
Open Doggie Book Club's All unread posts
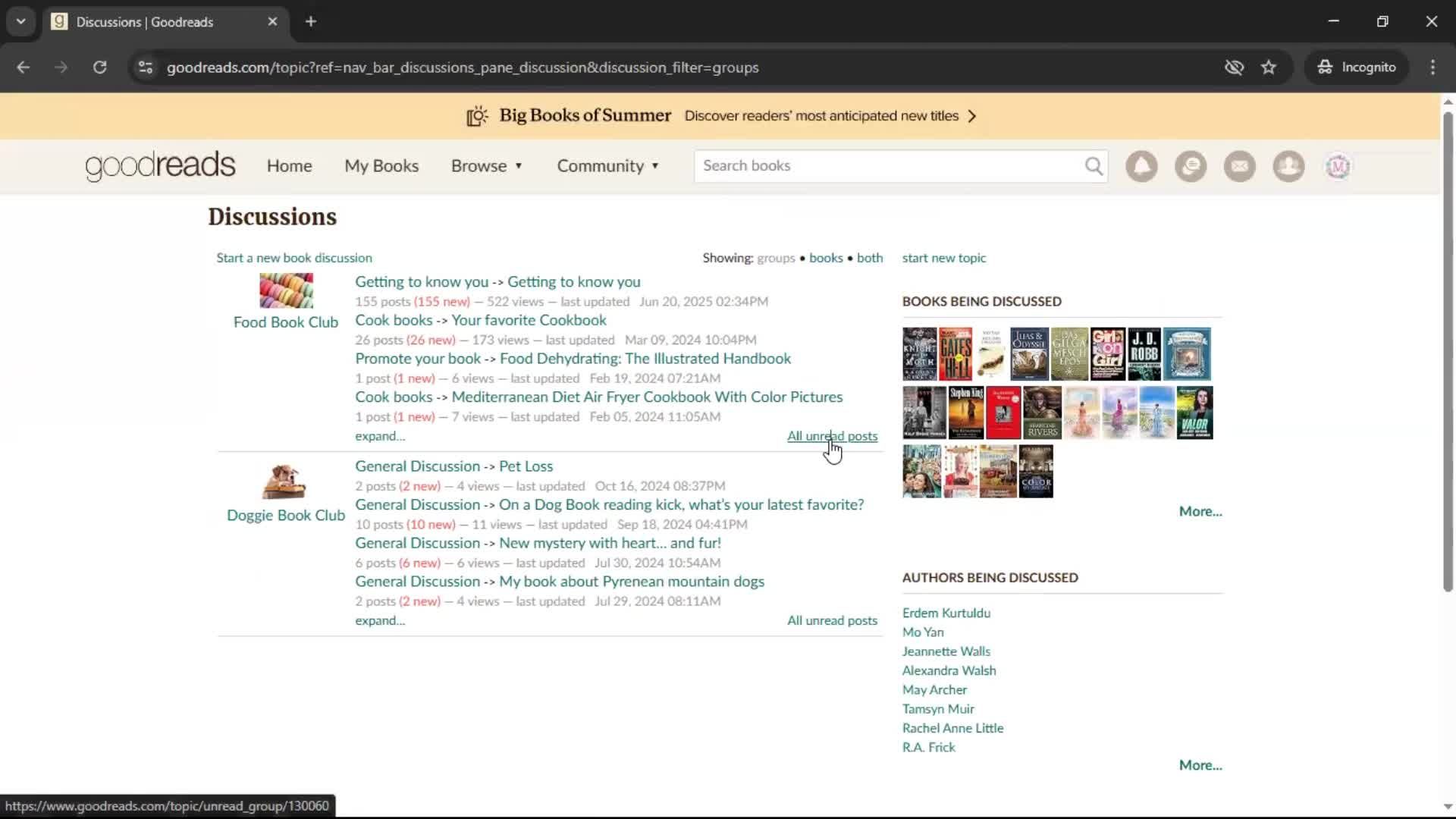point(832,621)
